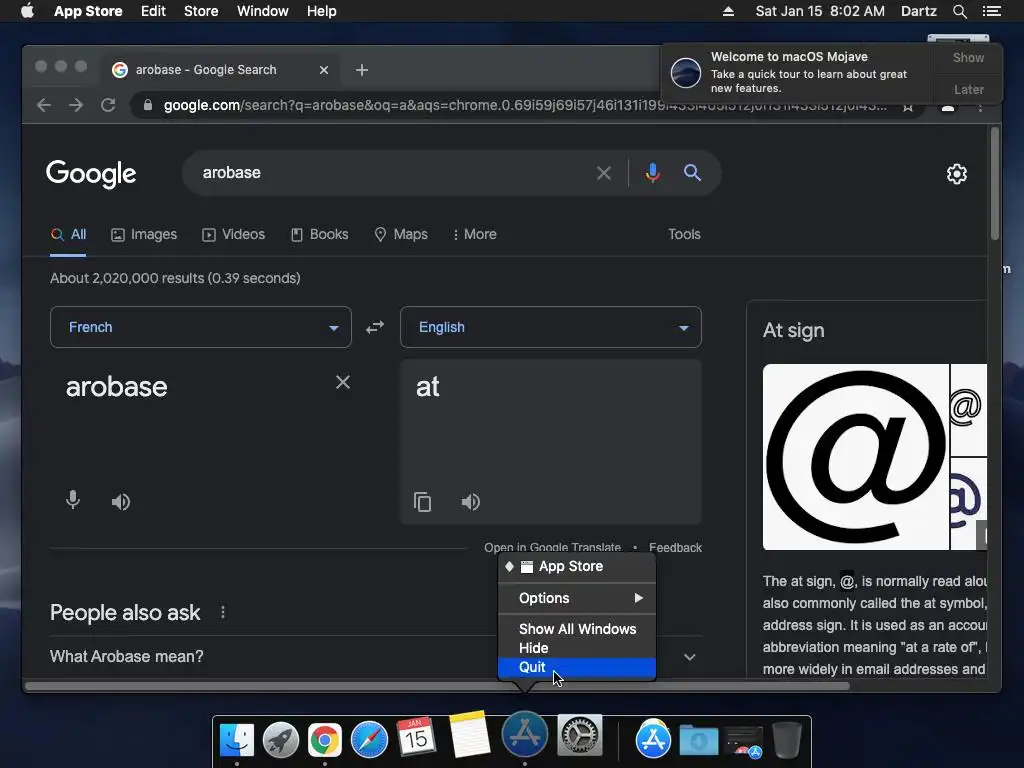Click the arobase search input field
This screenshot has width=1024, height=768.
tap(392, 173)
